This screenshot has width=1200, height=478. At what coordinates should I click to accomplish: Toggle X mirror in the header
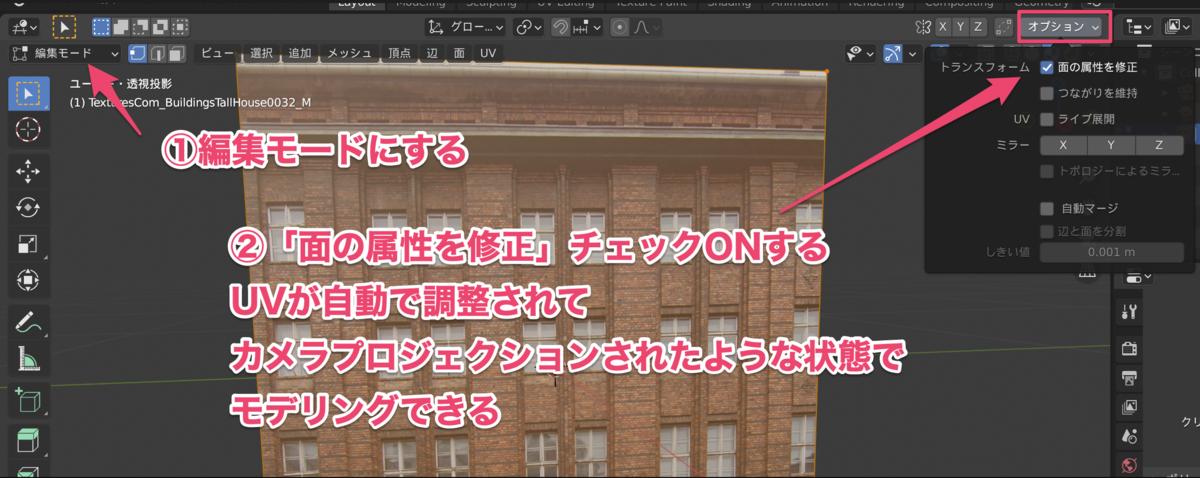(943, 27)
